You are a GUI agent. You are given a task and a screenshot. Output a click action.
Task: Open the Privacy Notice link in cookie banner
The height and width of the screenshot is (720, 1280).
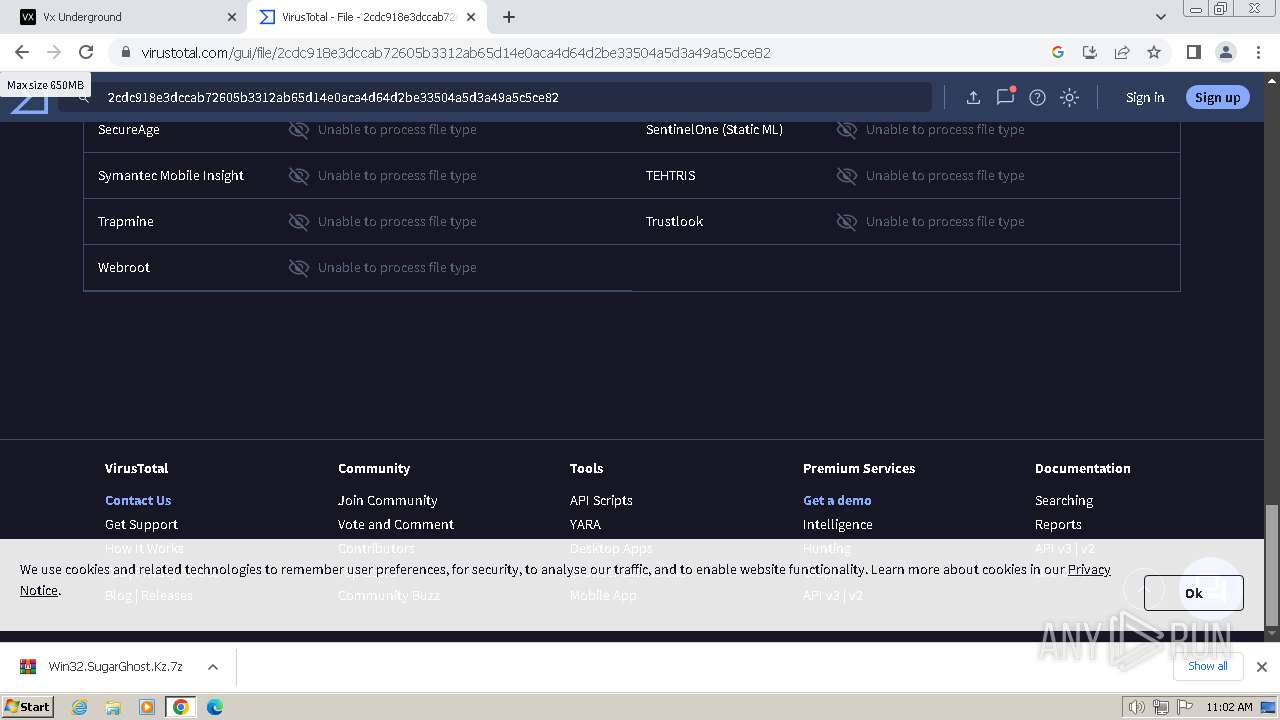tap(1089, 569)
